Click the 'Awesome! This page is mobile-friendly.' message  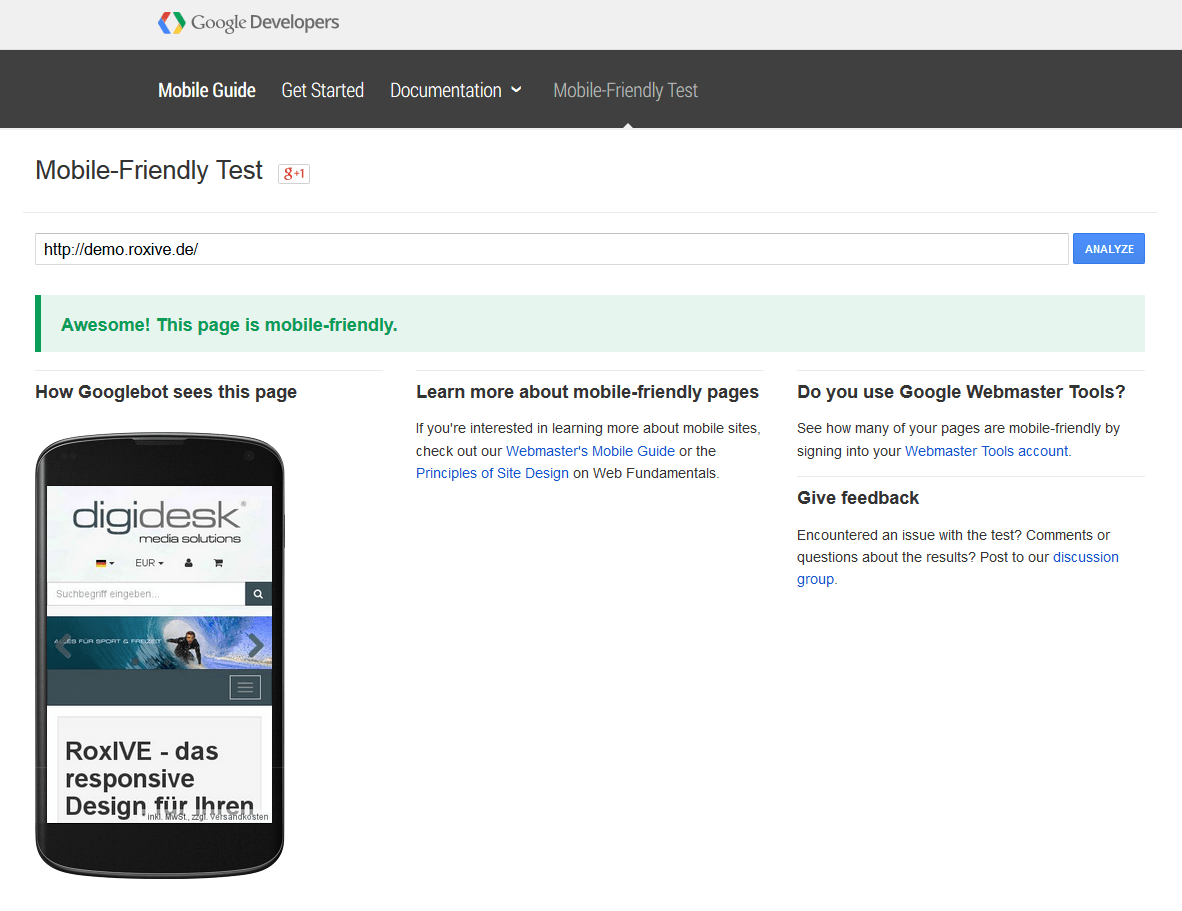click(x=229, y=325)
